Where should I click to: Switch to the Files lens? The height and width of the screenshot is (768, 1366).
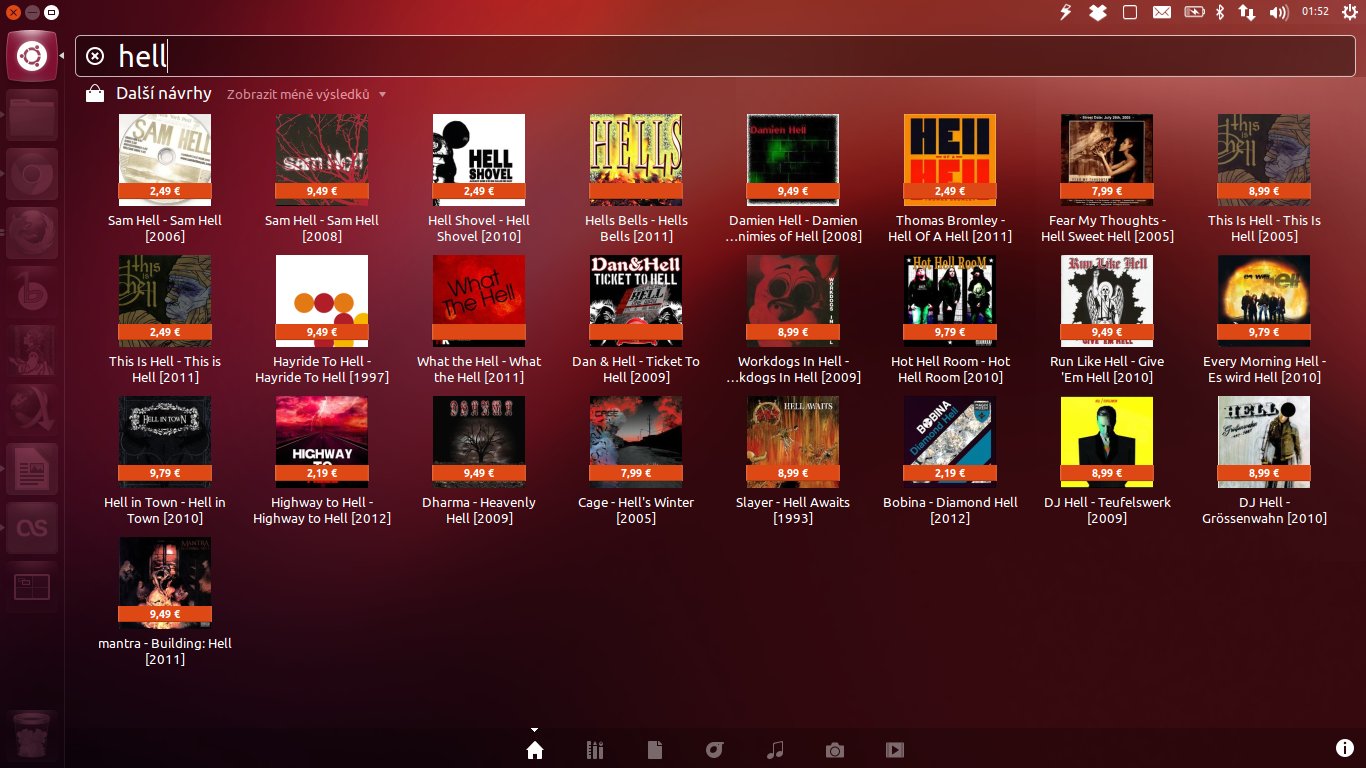655,750
